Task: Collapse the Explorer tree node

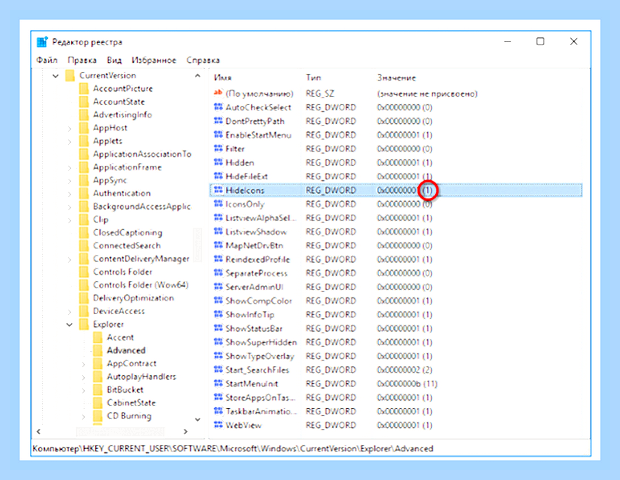Action: click(70, 325)
